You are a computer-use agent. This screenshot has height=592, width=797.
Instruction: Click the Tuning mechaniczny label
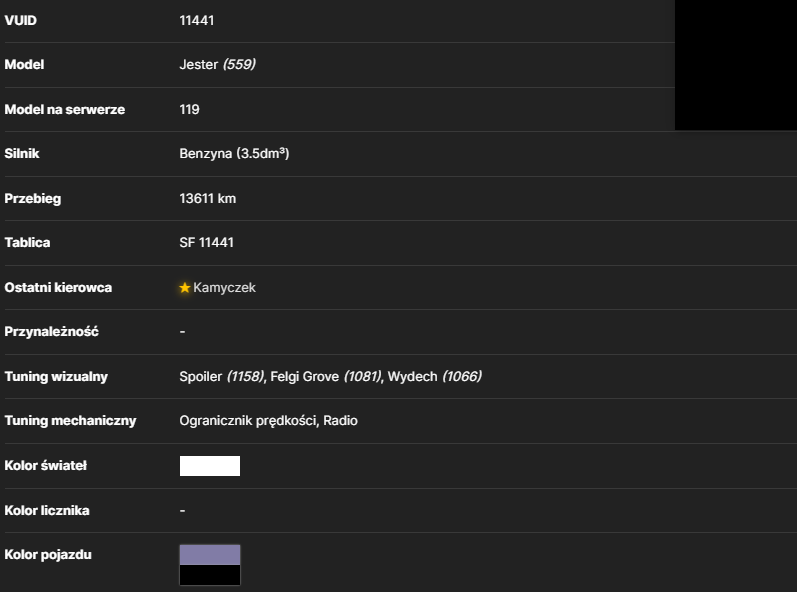pos(70,421)
